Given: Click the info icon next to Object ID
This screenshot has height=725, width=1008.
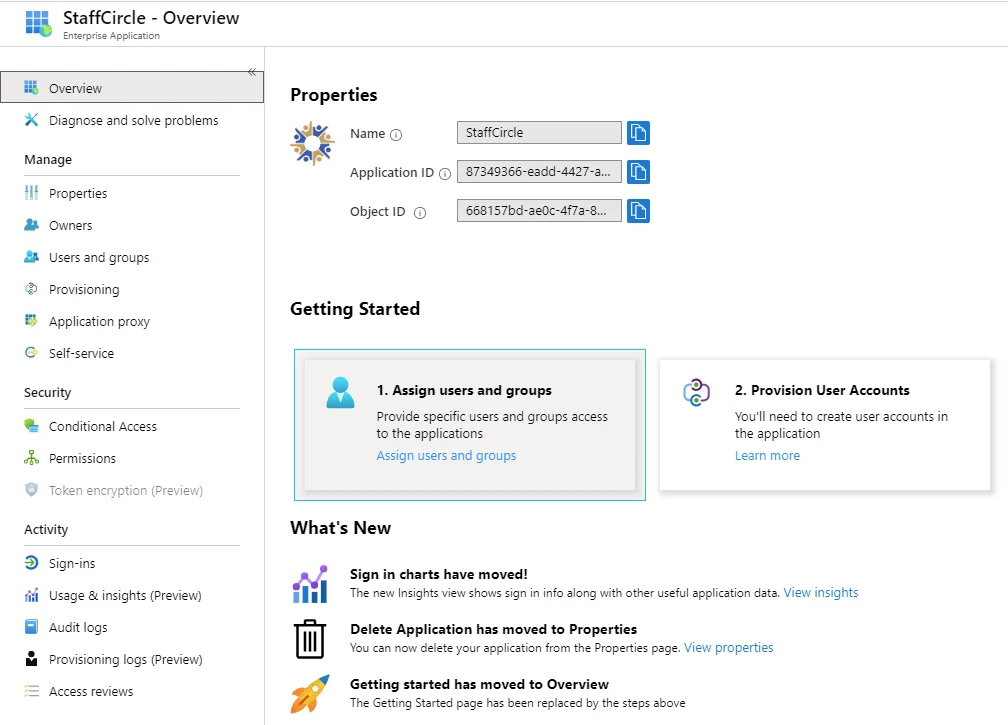Looking at the screenshot, I should pos(420,213).
